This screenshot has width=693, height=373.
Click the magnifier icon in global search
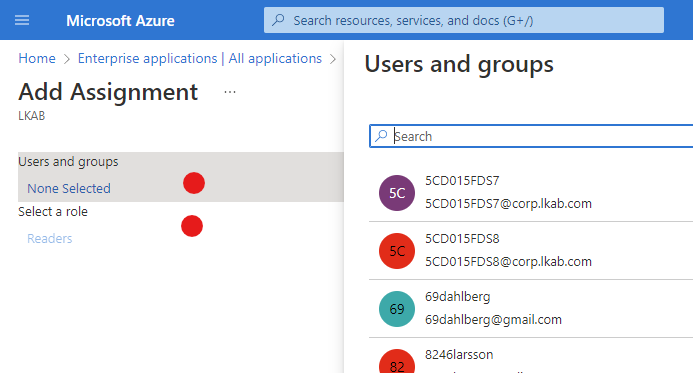point(278,20)
